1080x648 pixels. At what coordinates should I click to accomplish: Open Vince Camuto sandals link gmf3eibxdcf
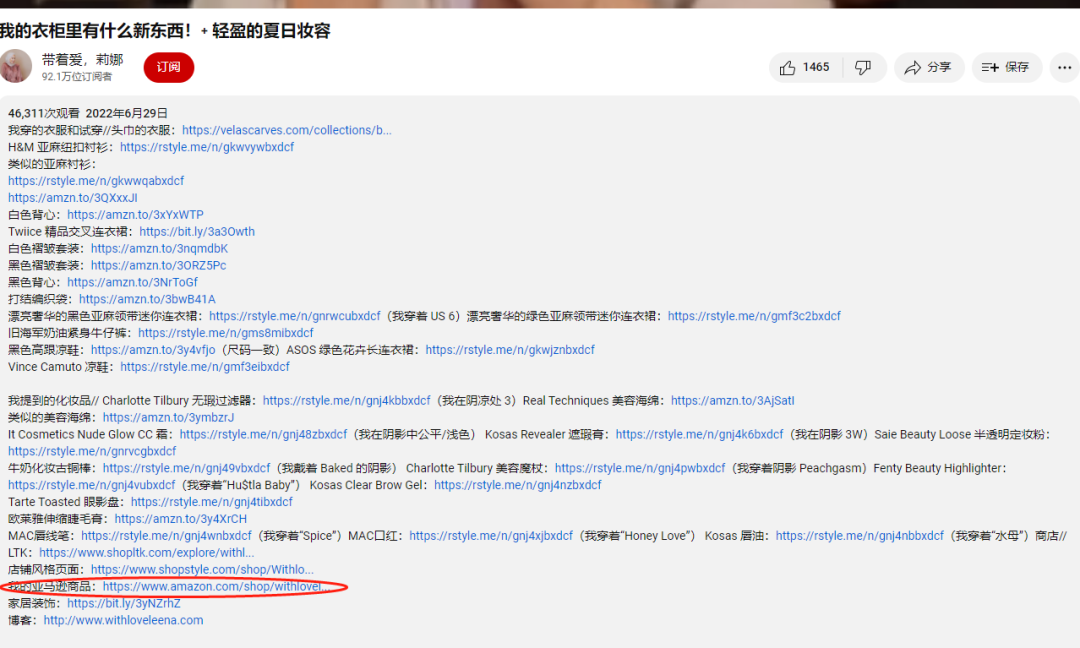(205, 366)
